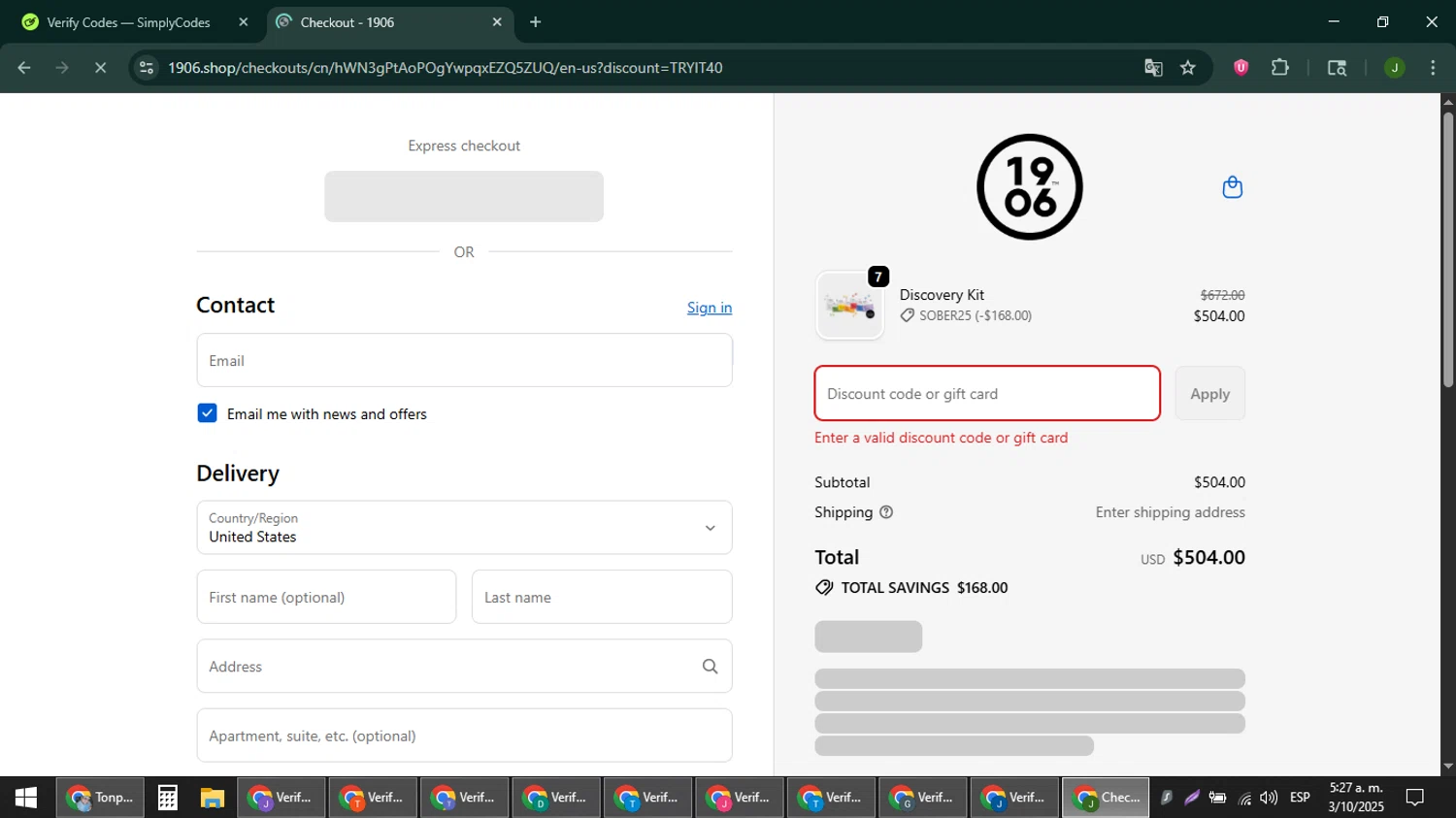Close the Checkout - 1906 tab

pyautogui.click(x=497, y=22)
